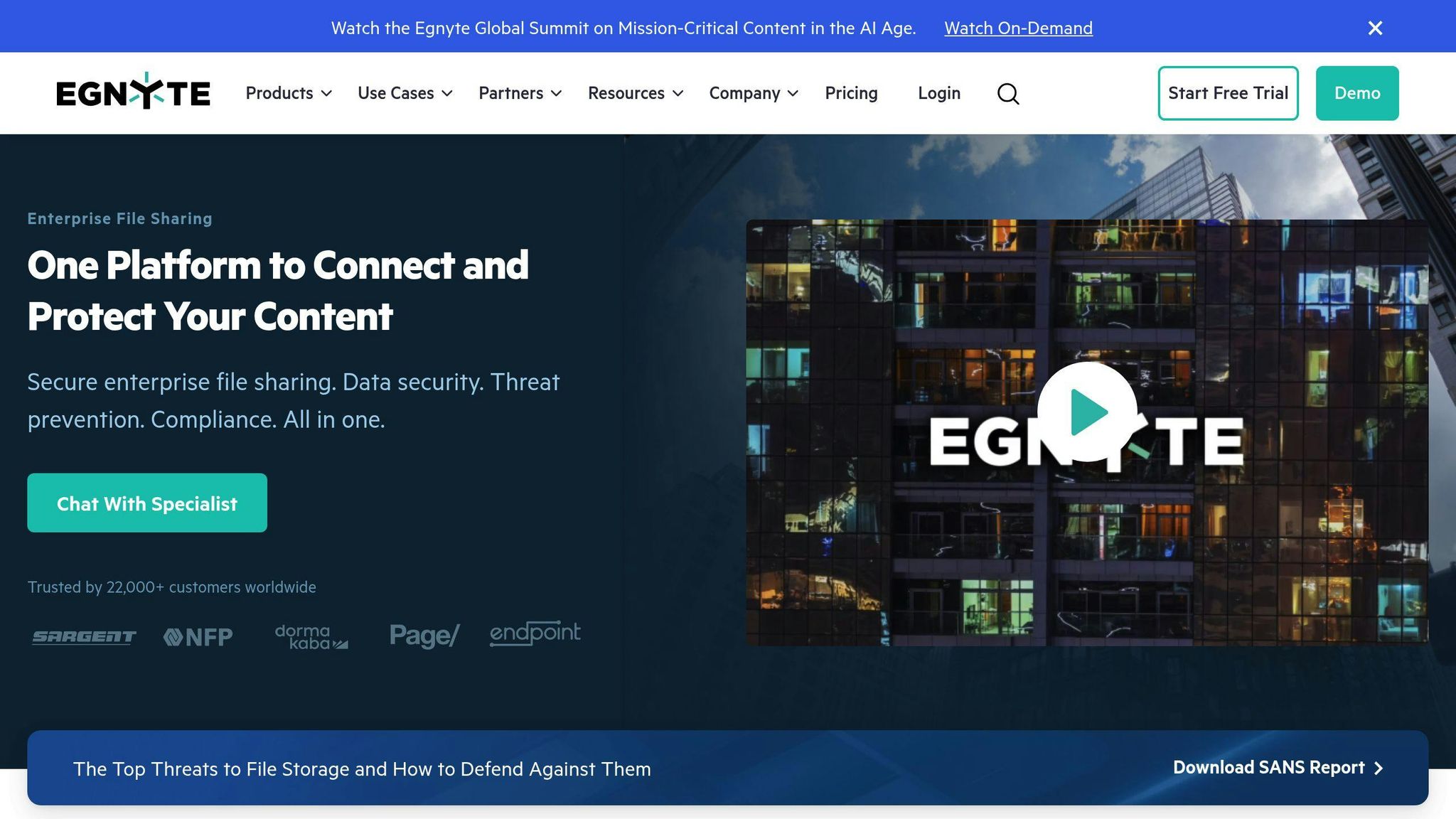This screenshot has width=1456, height=819.
Task: Click the dormakaba customer logo
Action: [311, 636]
